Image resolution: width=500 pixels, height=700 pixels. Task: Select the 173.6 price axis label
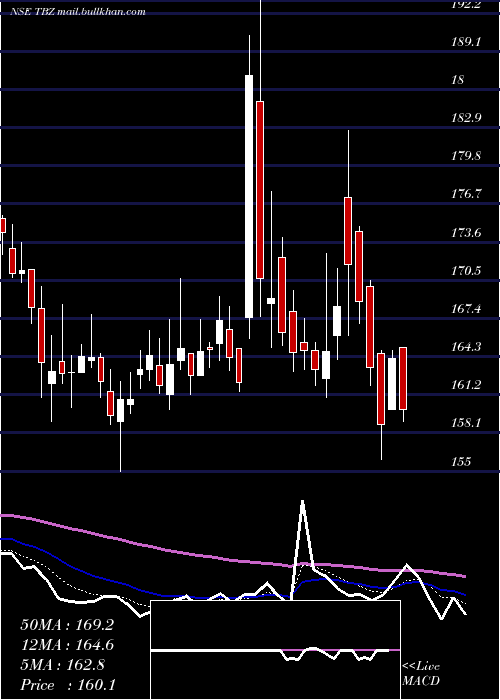(466, 233)
